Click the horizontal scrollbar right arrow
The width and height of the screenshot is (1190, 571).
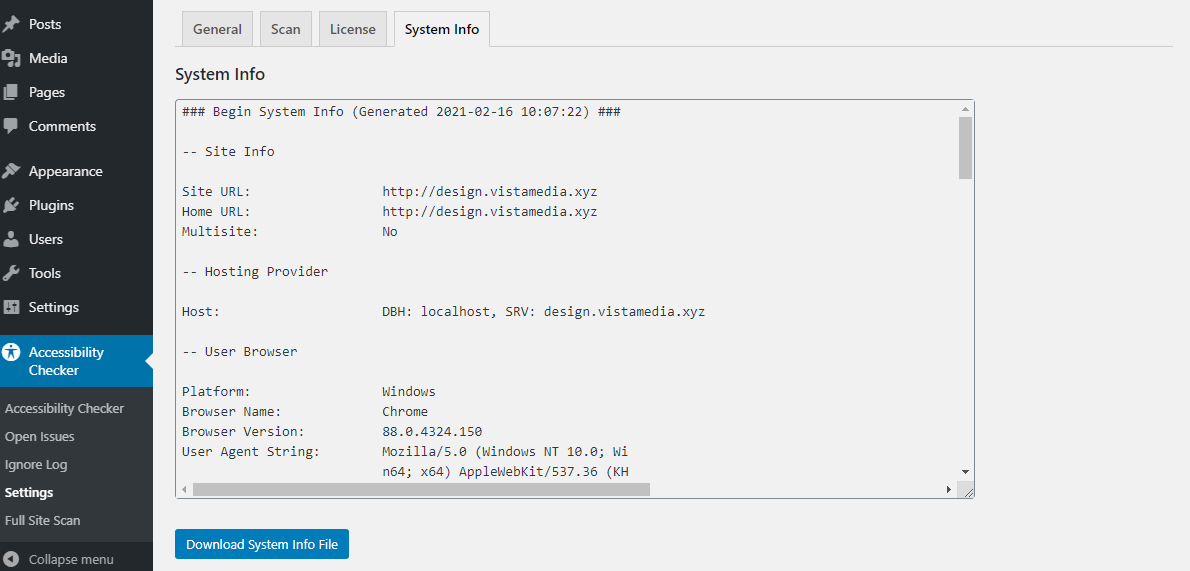click(949, 490)
